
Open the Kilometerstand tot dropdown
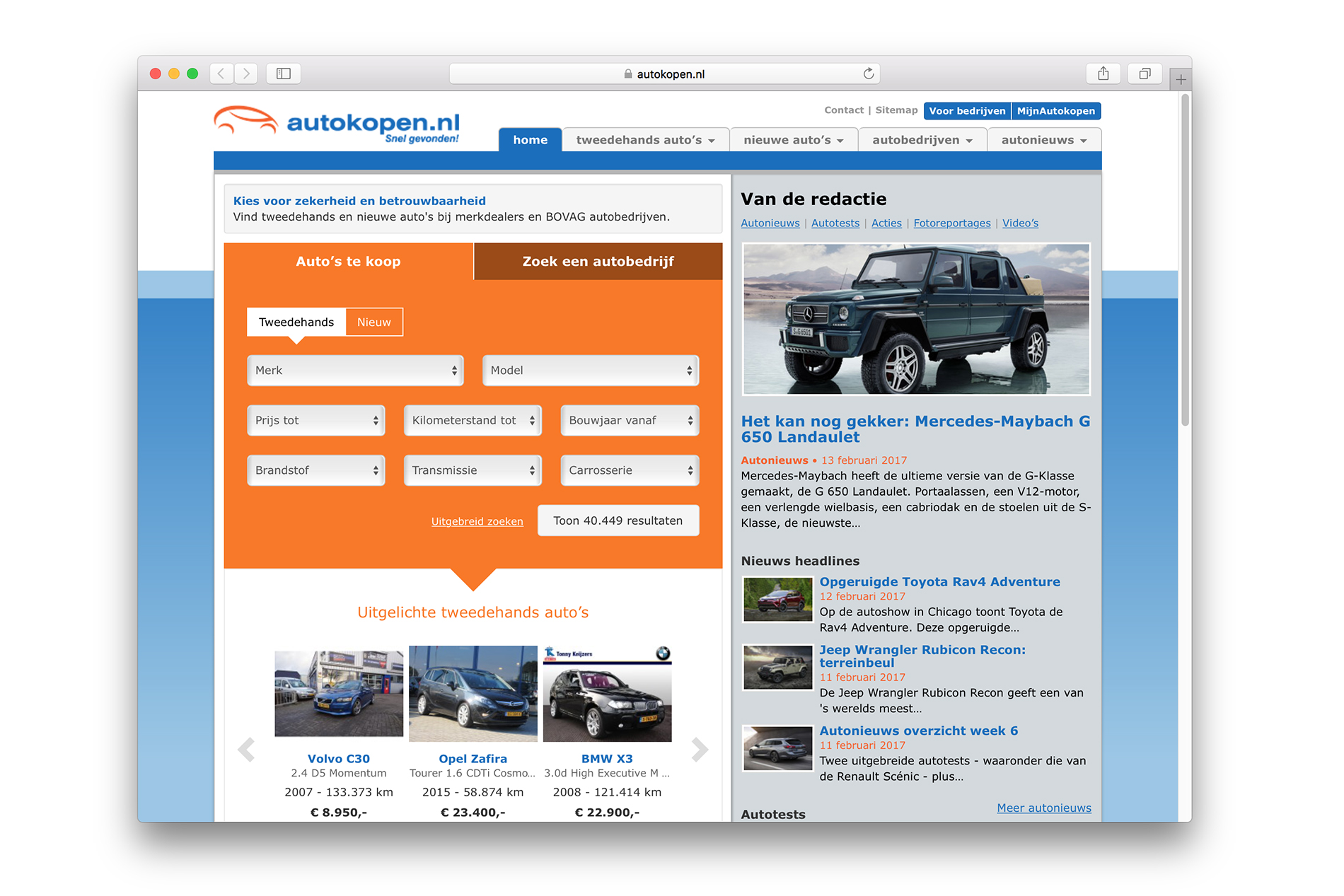click(473, 421)
